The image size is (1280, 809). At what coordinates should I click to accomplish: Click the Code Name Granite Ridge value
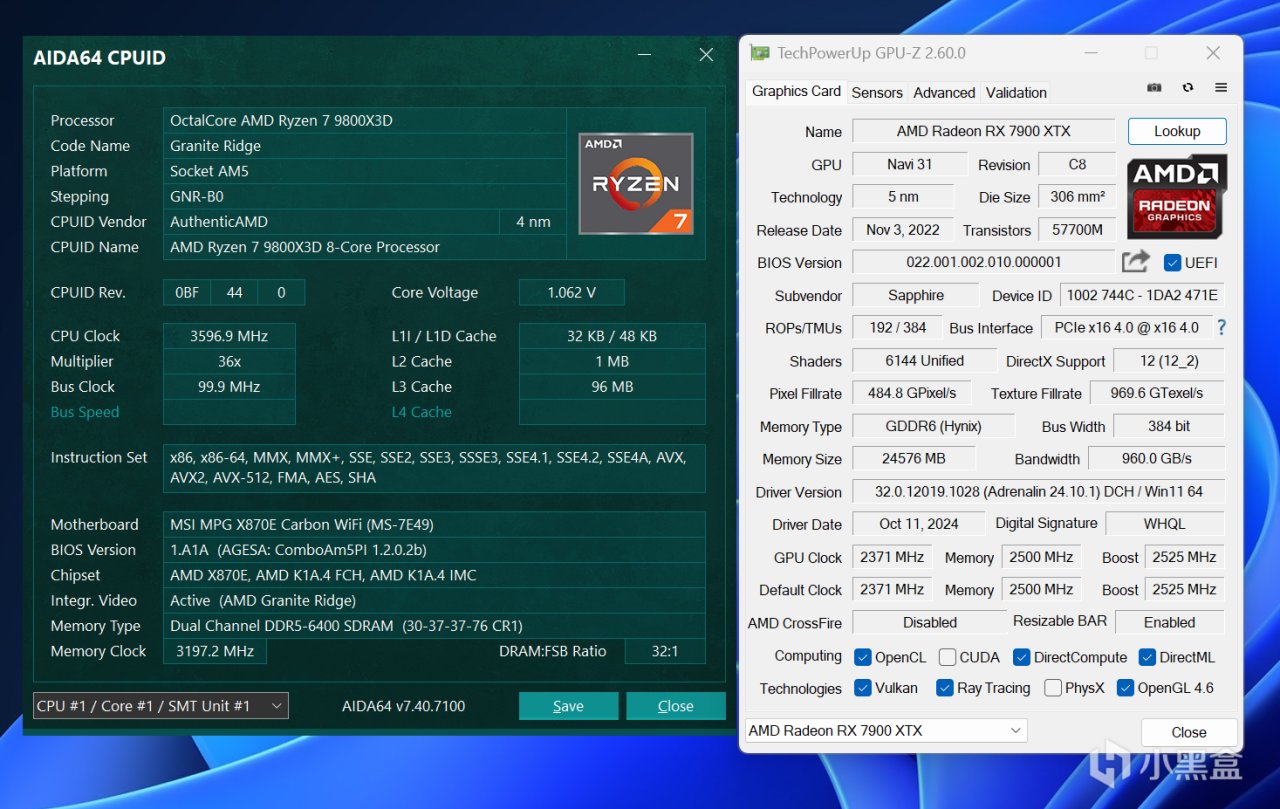(x=365, y=146)
